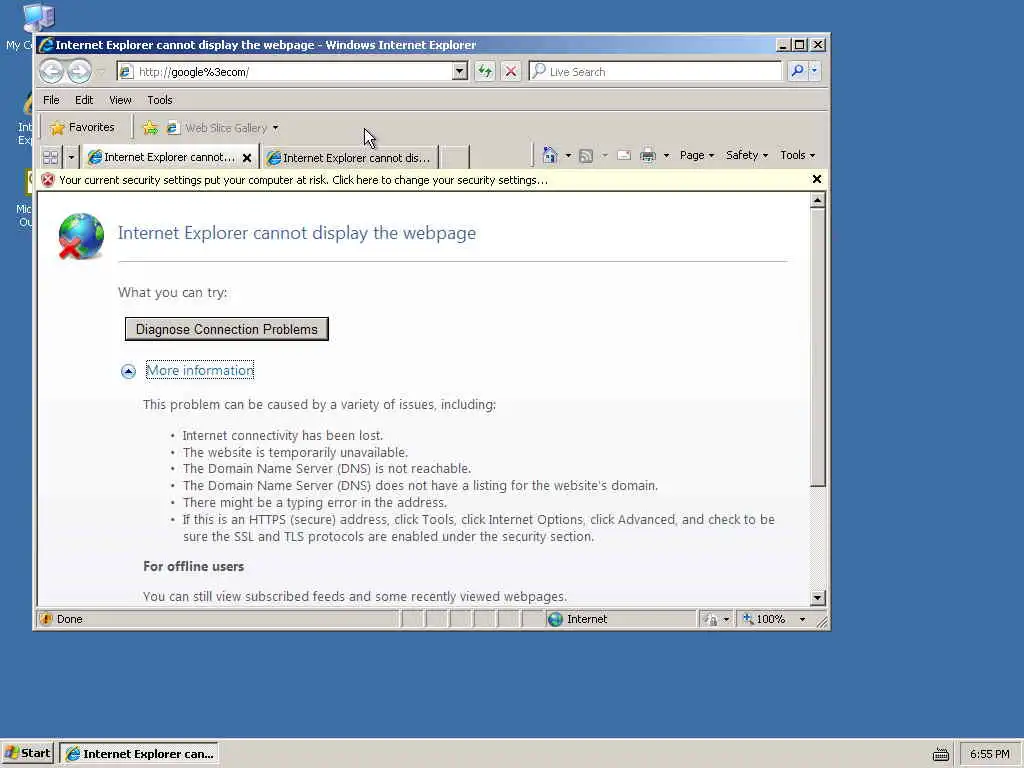The image size is (1024, 768).
Task: Open the Tools menu in menu bar
Action: click(159, 100)
